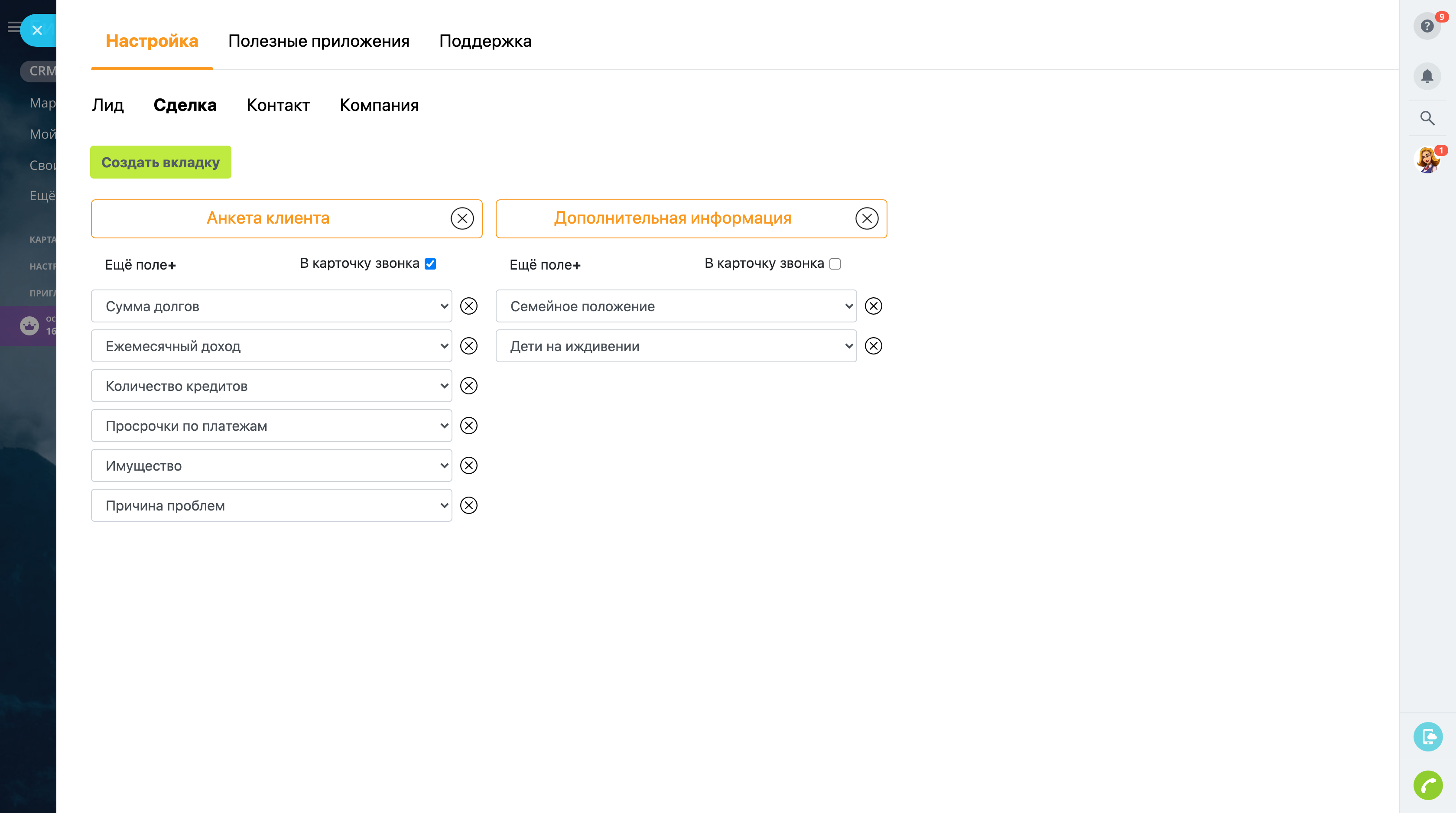The image size is (1456, 813).
Task: Switch to the Полезные приложения tab
Action: (318, 41)
